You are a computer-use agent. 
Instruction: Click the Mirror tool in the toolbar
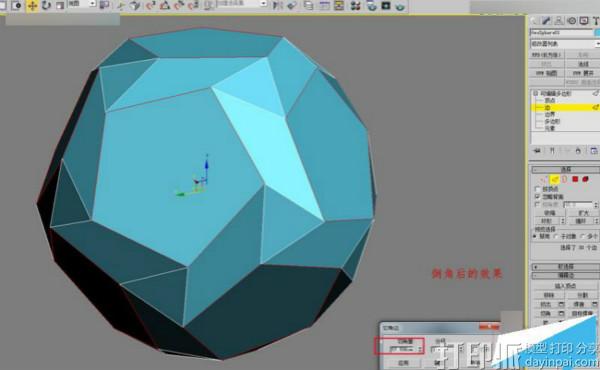(x=278, y=5)
